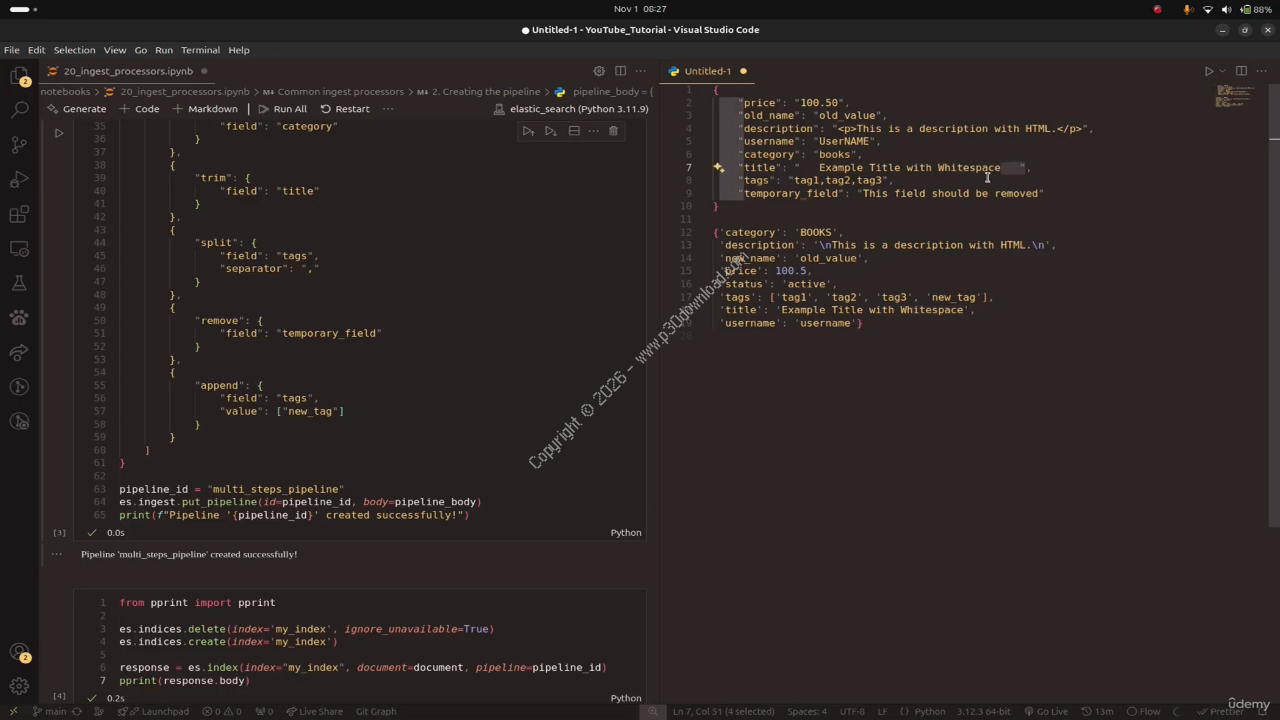Open the Terminal menu

pyautogui.click(x=200, y=50)
